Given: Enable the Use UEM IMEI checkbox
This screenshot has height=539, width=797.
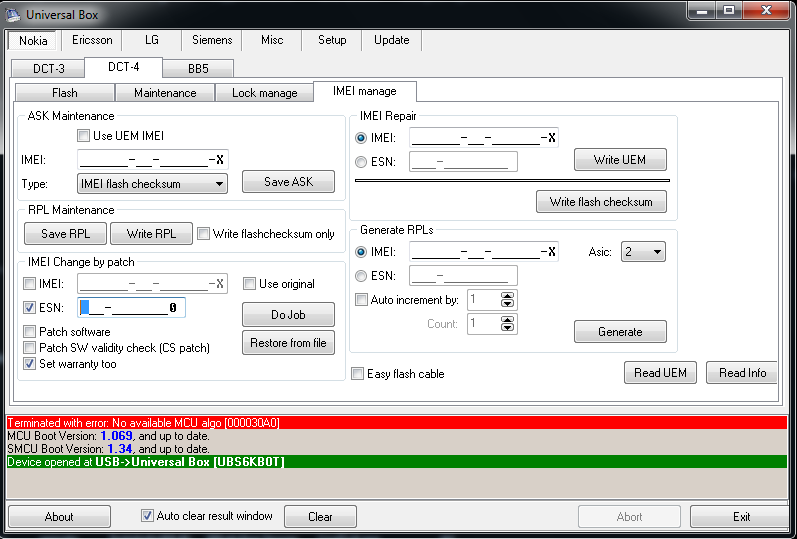Looking at the screenshot, I should tap(83, 136).
